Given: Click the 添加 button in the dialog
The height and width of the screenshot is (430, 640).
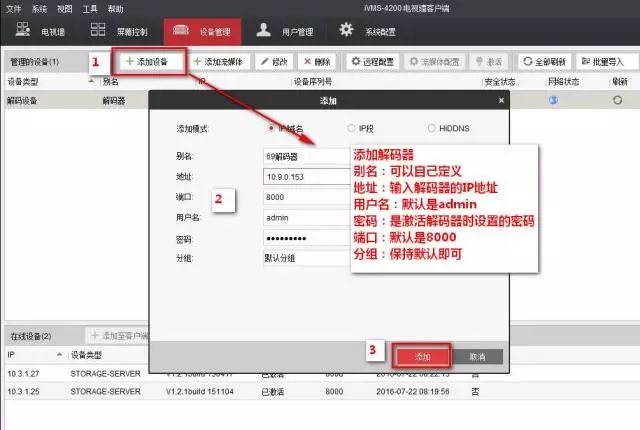Looking at the screenshot, I should click(422, 356).
